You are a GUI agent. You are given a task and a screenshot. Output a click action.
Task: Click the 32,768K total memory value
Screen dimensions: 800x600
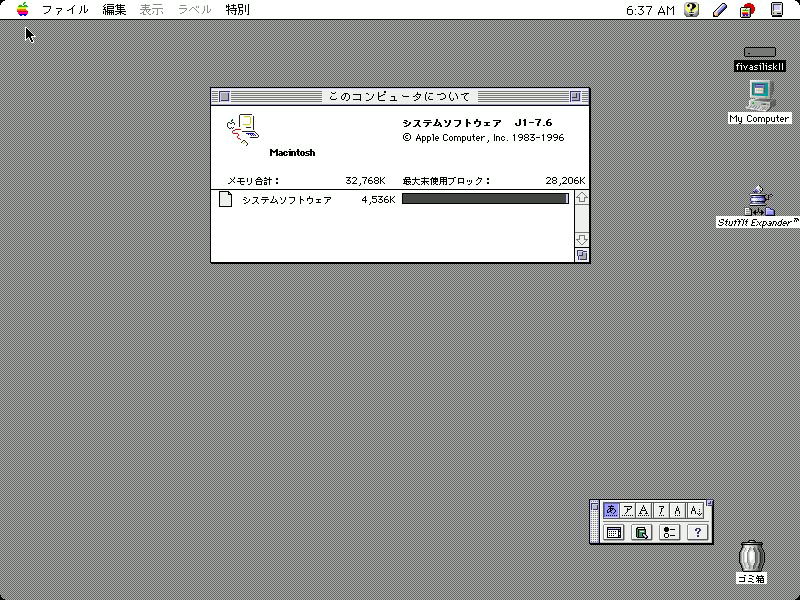pos(365,181)
